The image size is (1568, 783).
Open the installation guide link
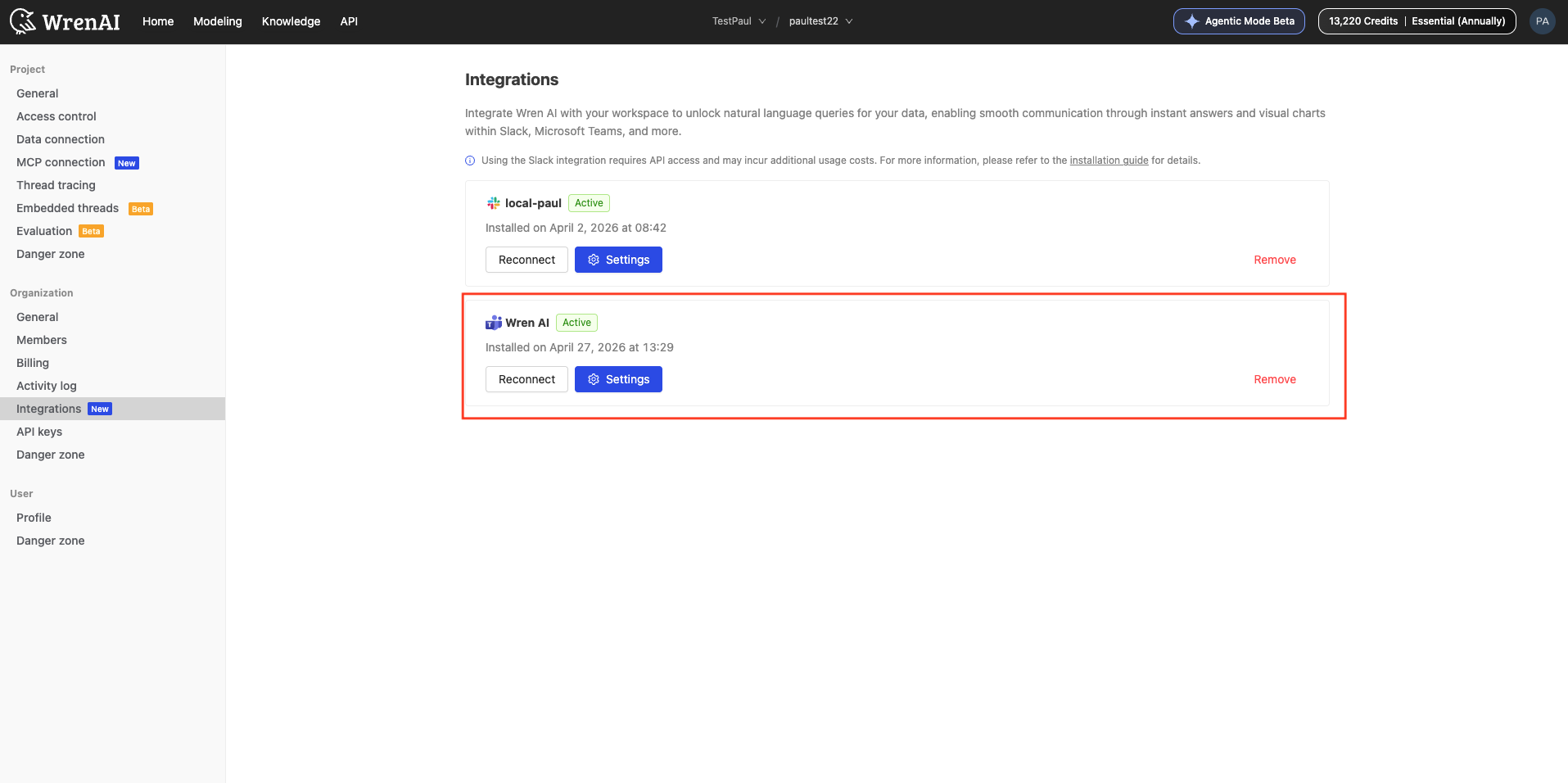click(x=1109, y=161)
